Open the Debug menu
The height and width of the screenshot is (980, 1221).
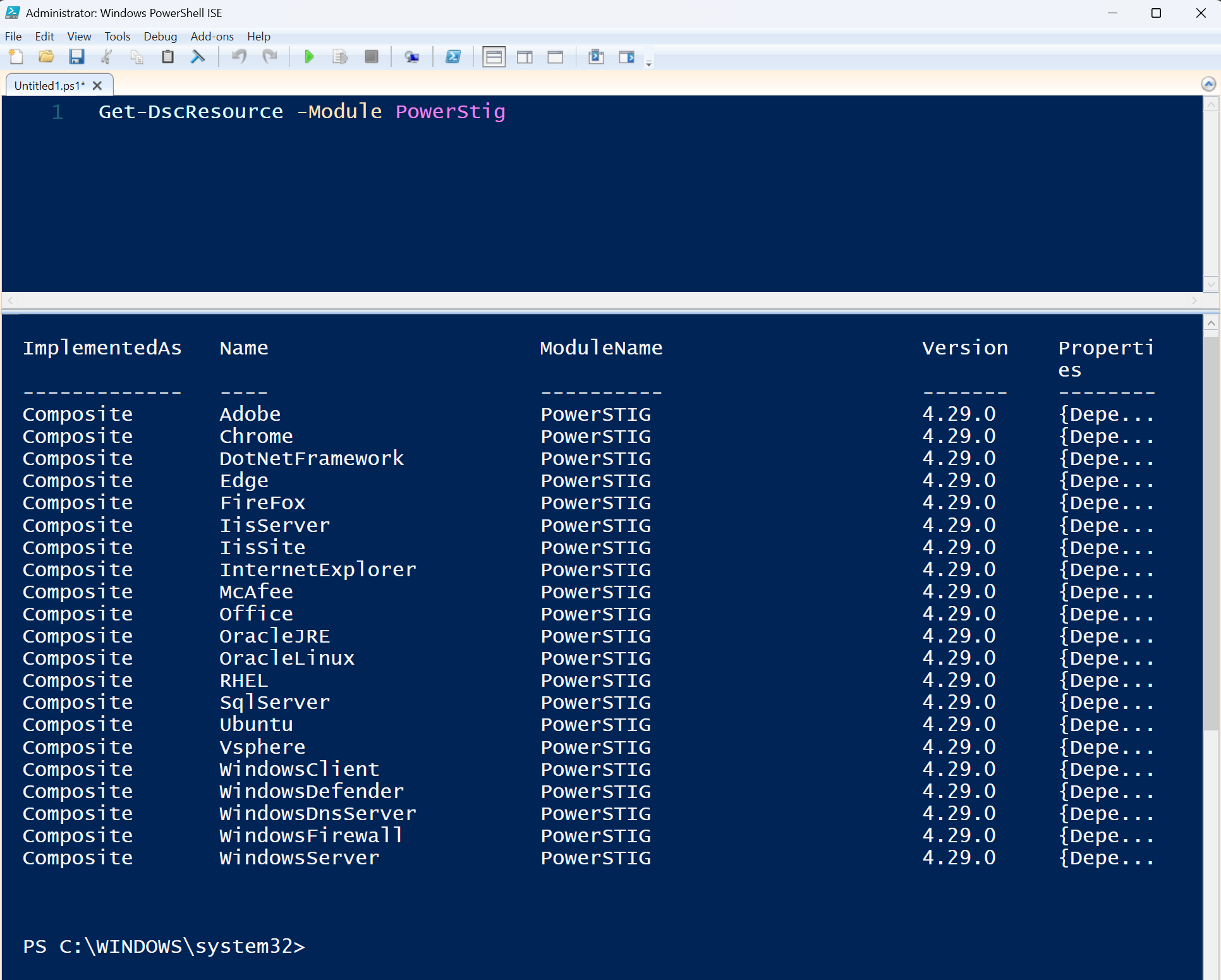click(160, 36)
